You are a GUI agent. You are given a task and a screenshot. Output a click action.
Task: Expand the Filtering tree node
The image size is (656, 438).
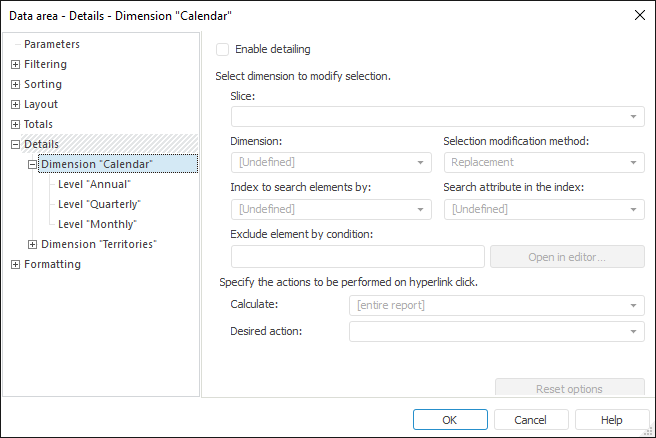[15, 65]
